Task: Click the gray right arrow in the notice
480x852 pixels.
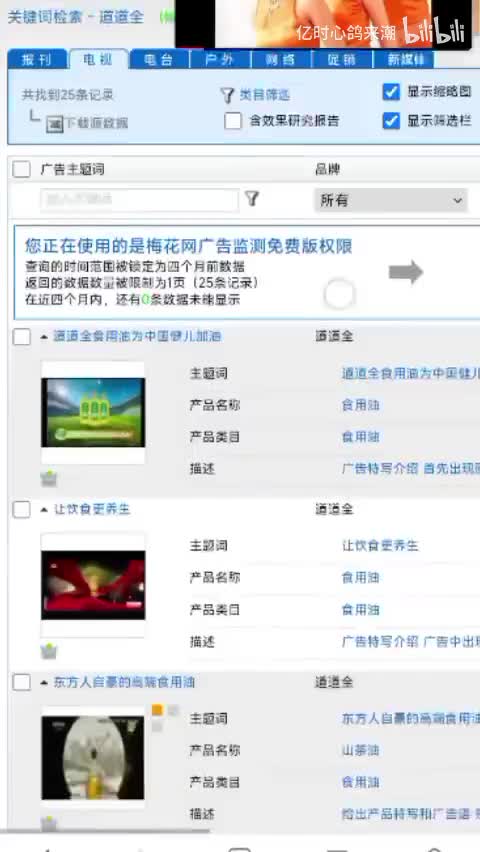Action: (406, 272)
